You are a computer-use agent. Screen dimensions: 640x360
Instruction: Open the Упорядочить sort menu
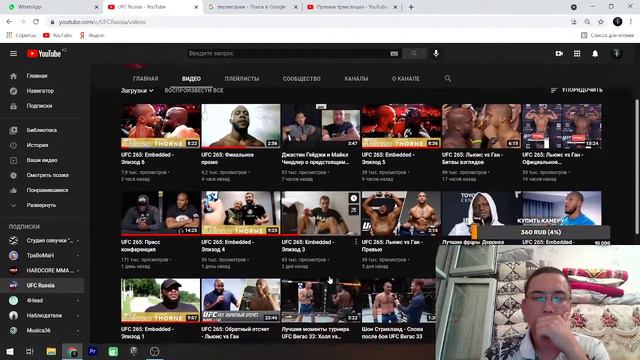tap(576, 90)
